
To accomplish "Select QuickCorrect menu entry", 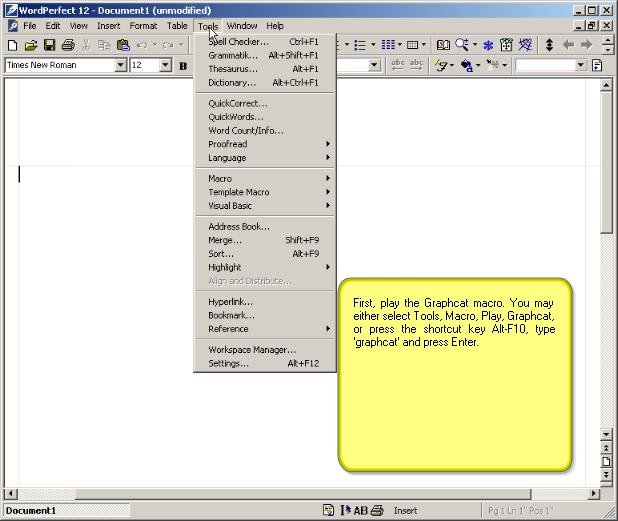I will click(x=265, y=103).
